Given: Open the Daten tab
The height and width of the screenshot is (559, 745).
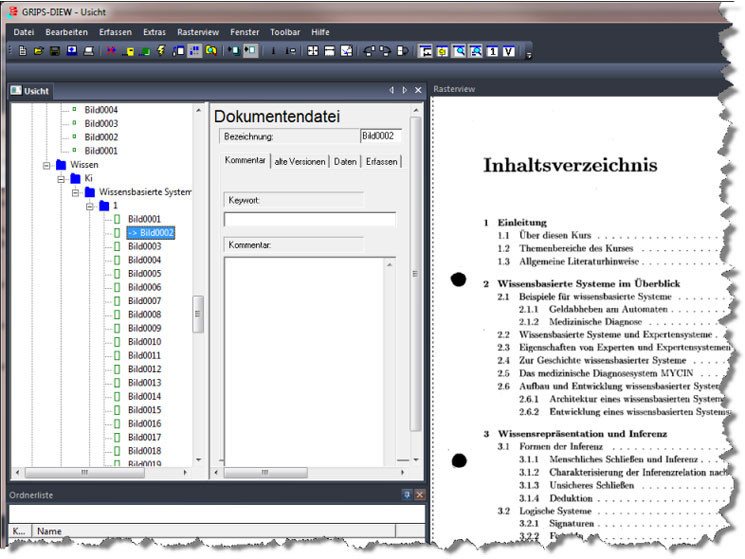Looking at the screenshot, I should (345, 161).
